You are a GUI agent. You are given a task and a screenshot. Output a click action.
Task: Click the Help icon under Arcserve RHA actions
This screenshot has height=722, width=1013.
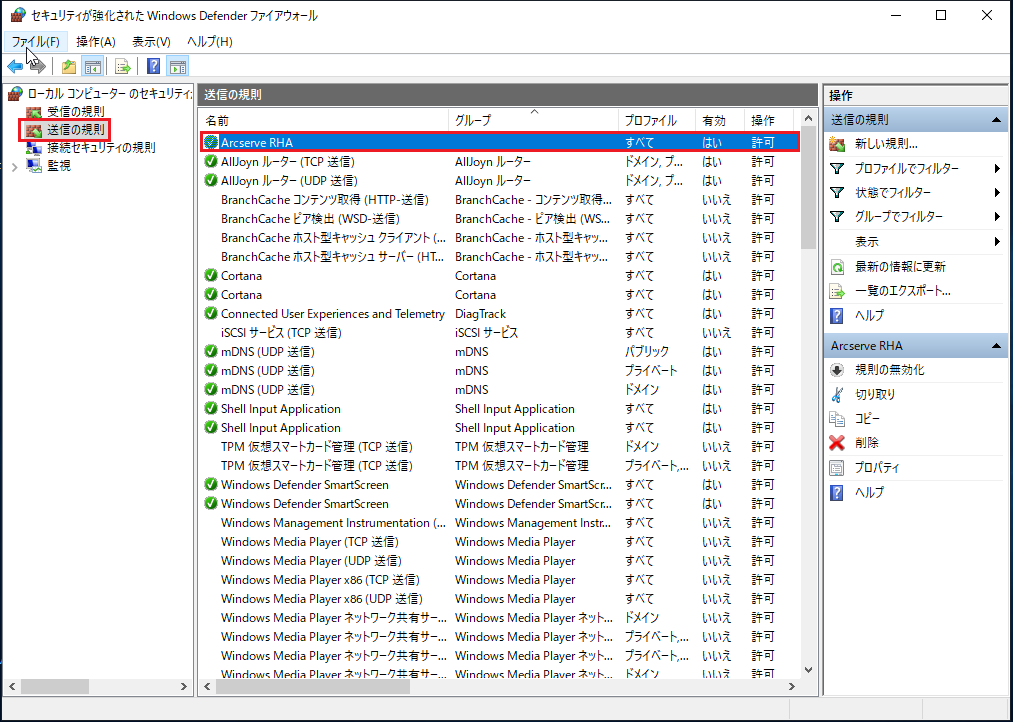(837, 492)
